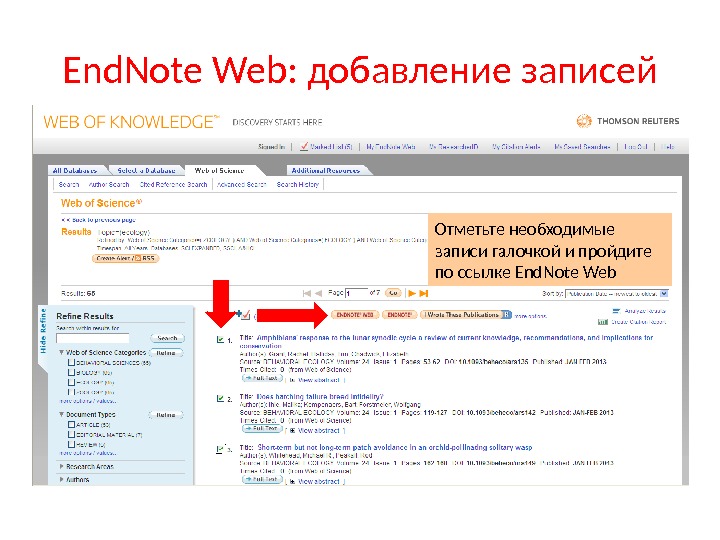Image resolution: width=720 pixels, height=540 pixels.
Task: Click ResearcherID badge beside I Wrote These Publications
Action: pos(506,315)
